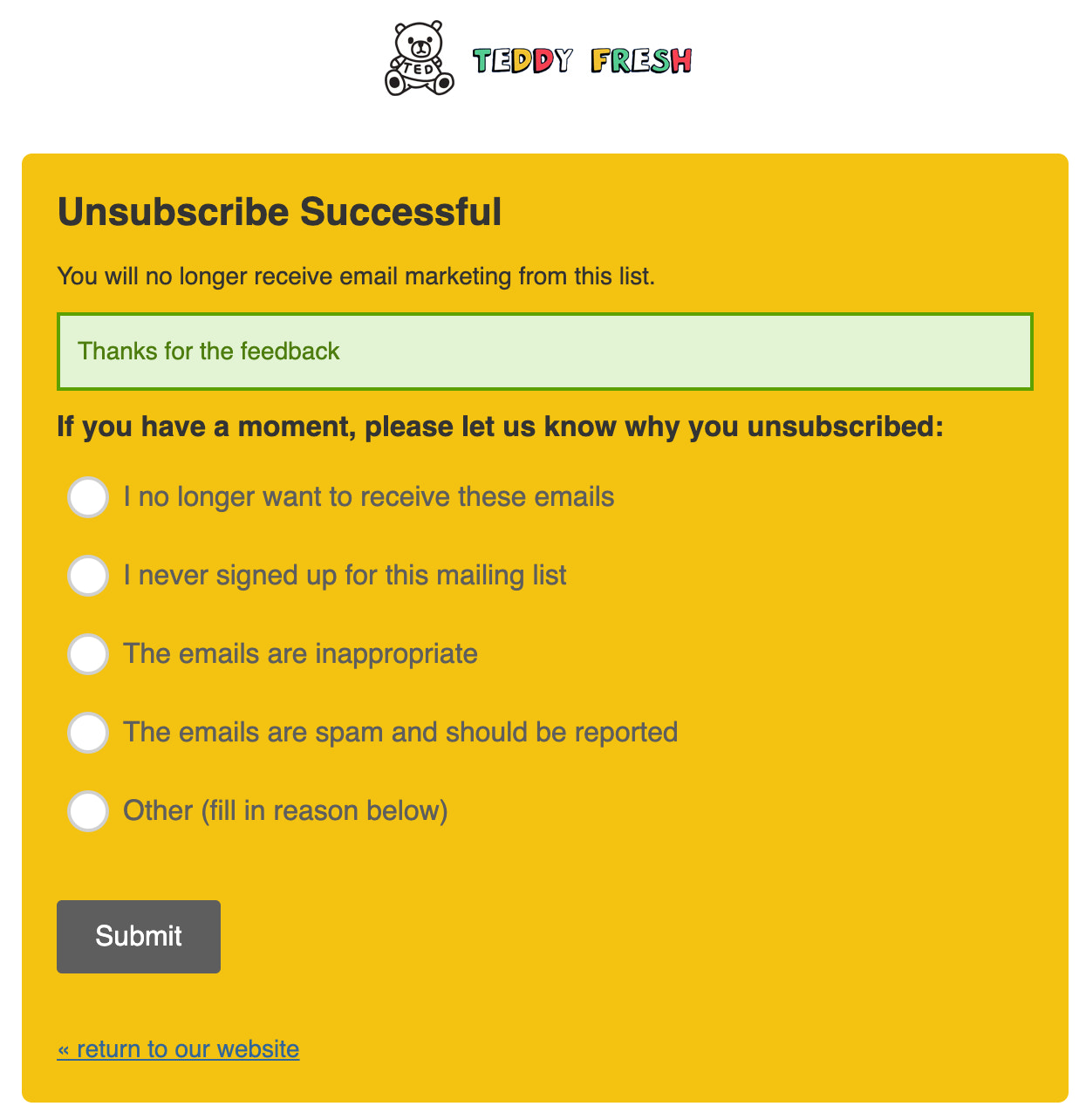
Task: Choose 'The emails are inappropriate'
Action: (x=87, y=654)
